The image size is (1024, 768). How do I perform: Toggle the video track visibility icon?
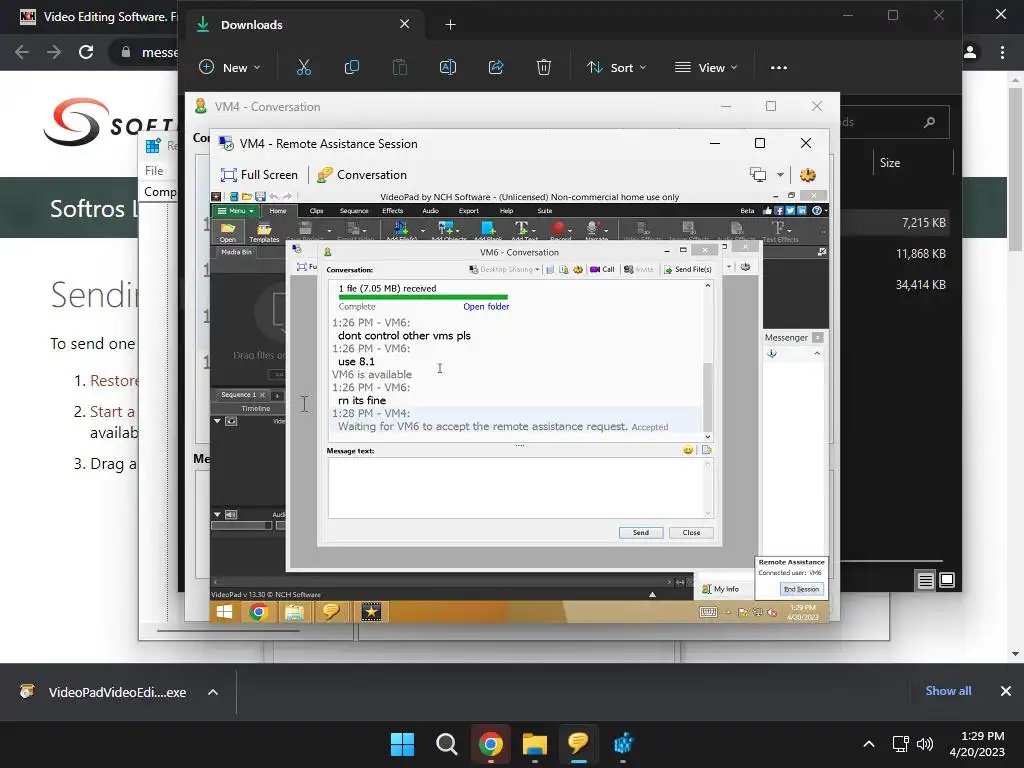click(231, 421)
